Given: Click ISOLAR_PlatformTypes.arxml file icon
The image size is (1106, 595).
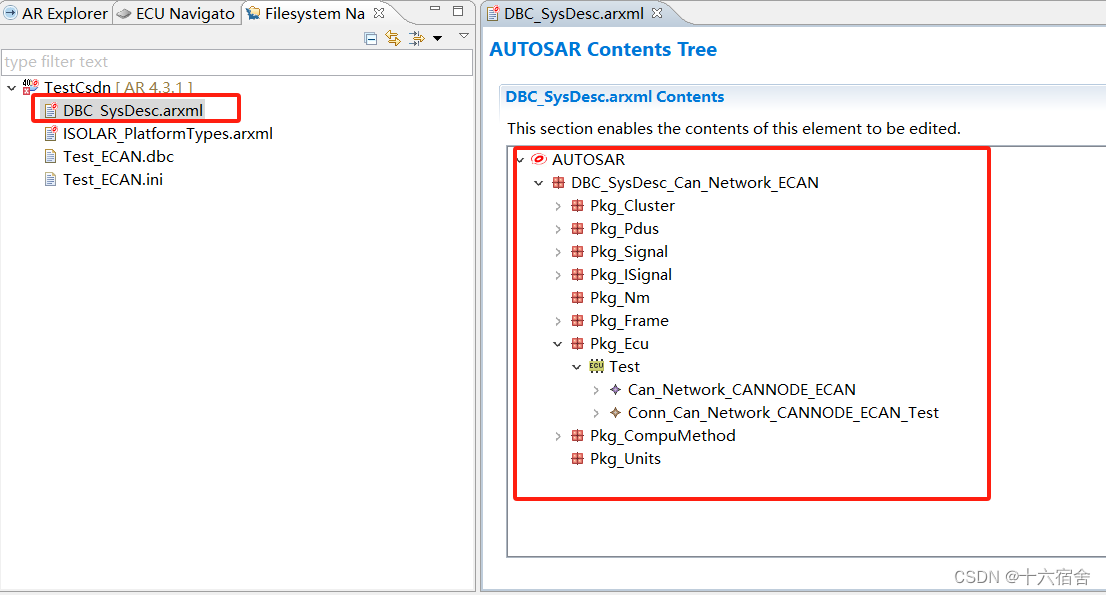Looking at the screenshot, I should tap(50, 133).
